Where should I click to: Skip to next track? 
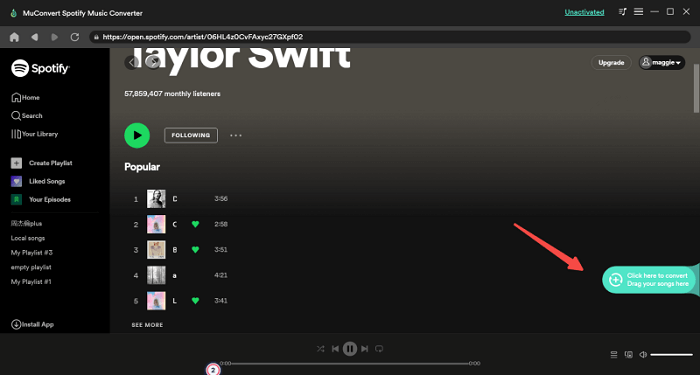(x=365, y=349)
